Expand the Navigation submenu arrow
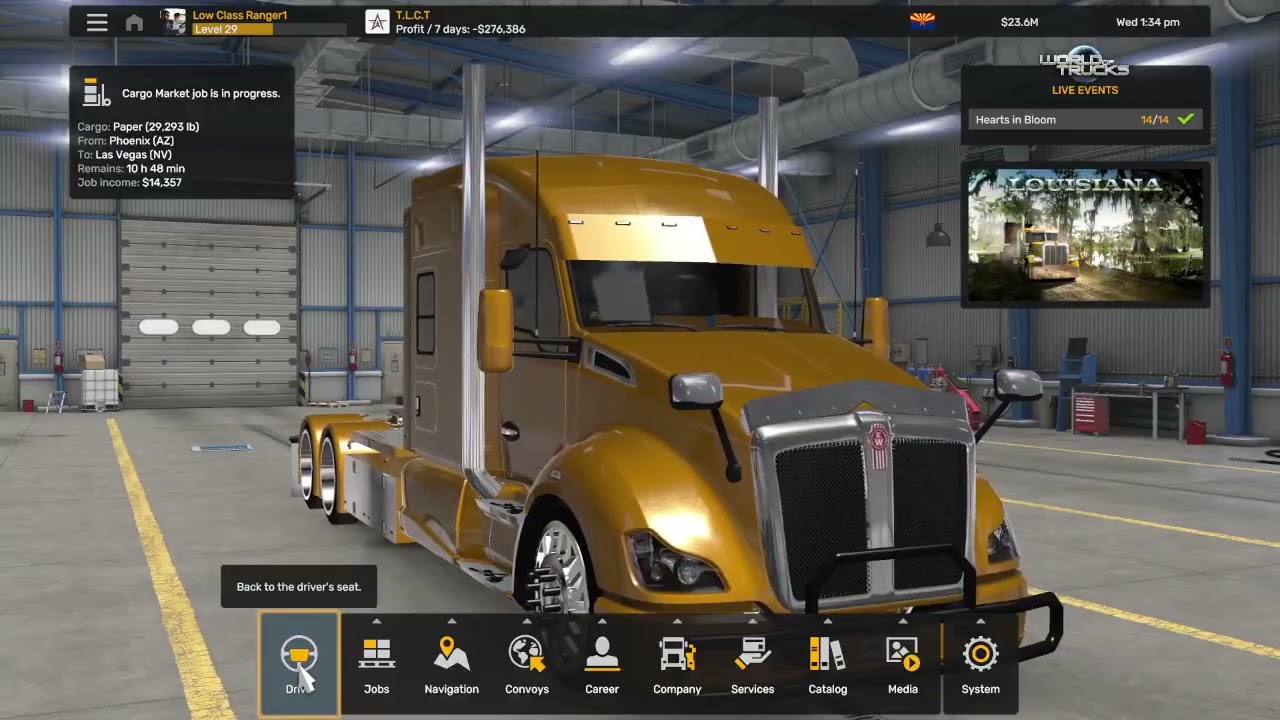The height and width of the screenshot is (720, 1280). (x=452, y=620)
